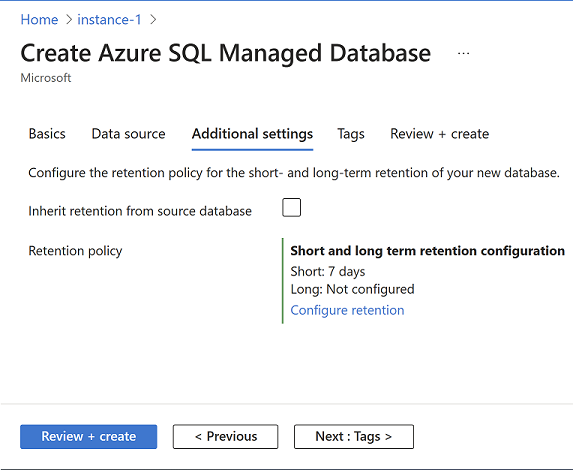Click the Configure retention link
The width and height of the screenshot is (573, 470).
click(x=347, y=310)
